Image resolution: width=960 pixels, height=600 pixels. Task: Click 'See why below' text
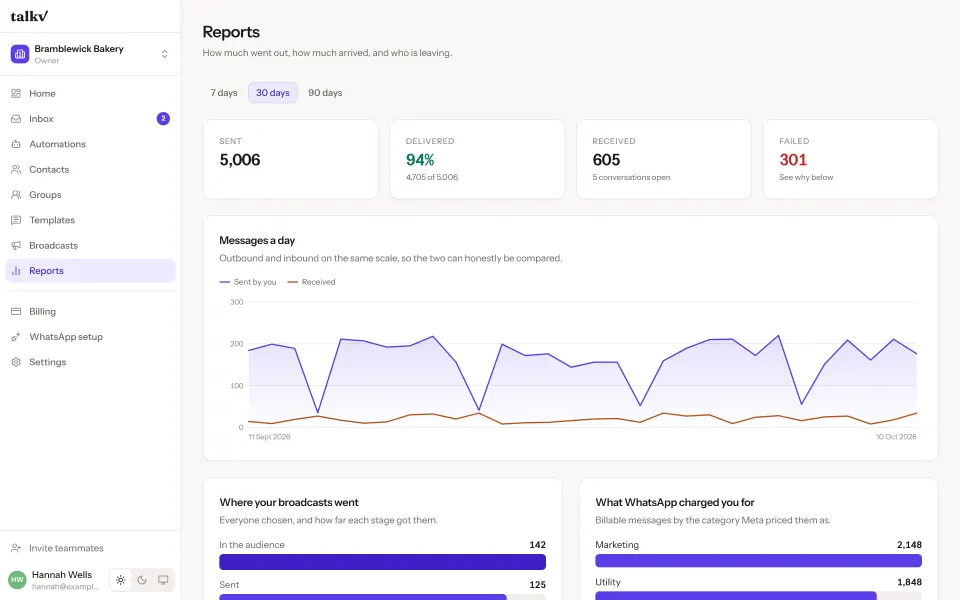(x=806, y=178)
